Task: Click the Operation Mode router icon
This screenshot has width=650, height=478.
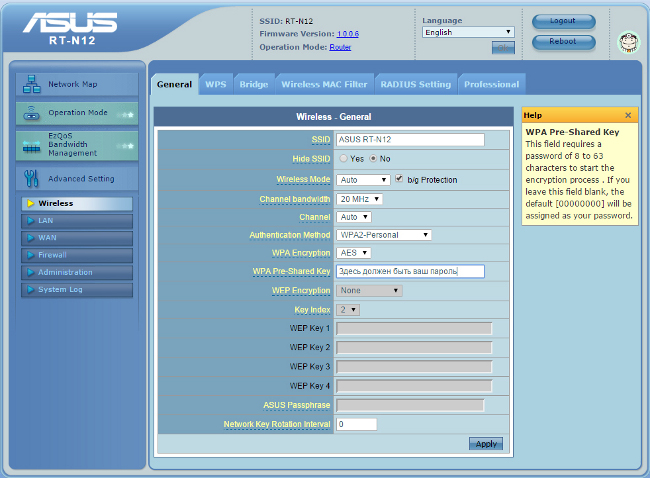Action: tap(32, 113)
